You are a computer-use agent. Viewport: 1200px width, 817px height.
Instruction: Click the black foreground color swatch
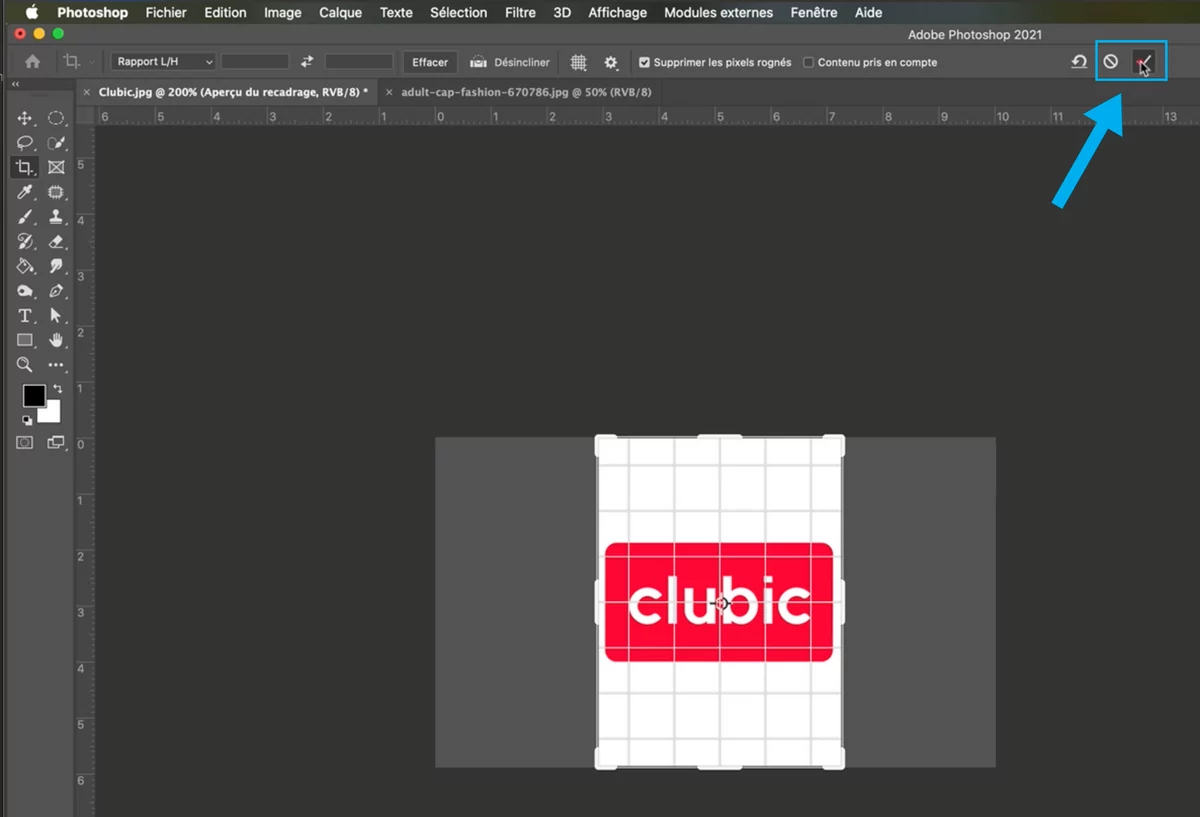[33, 395]
